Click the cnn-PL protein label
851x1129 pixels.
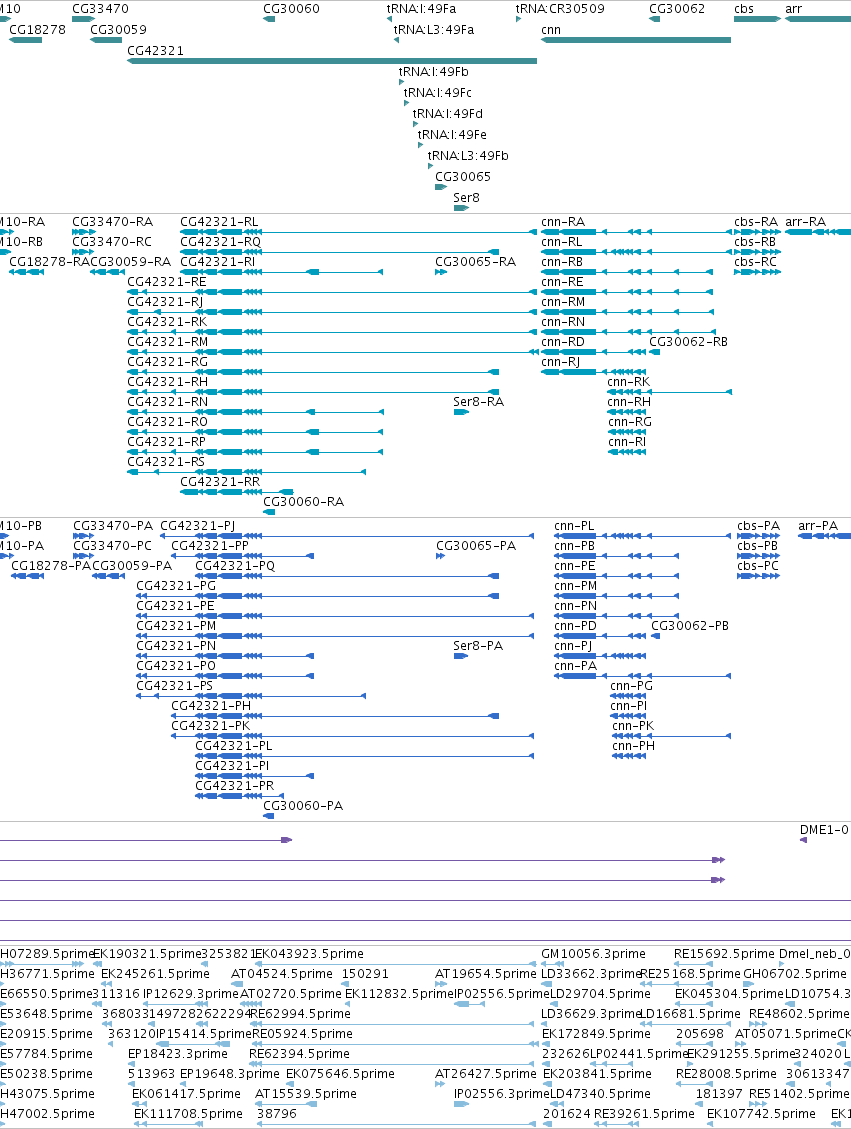click(x=575, y=526)
